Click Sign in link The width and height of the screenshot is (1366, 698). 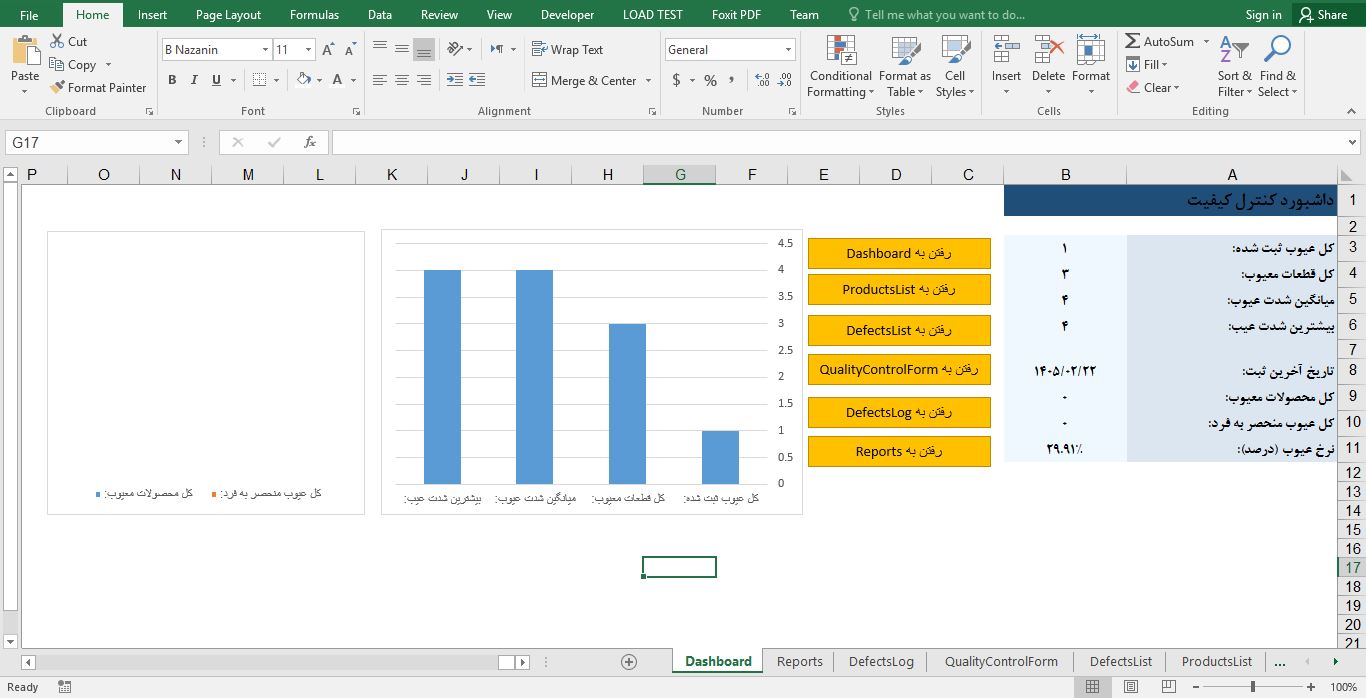[x=1264, y=15]
